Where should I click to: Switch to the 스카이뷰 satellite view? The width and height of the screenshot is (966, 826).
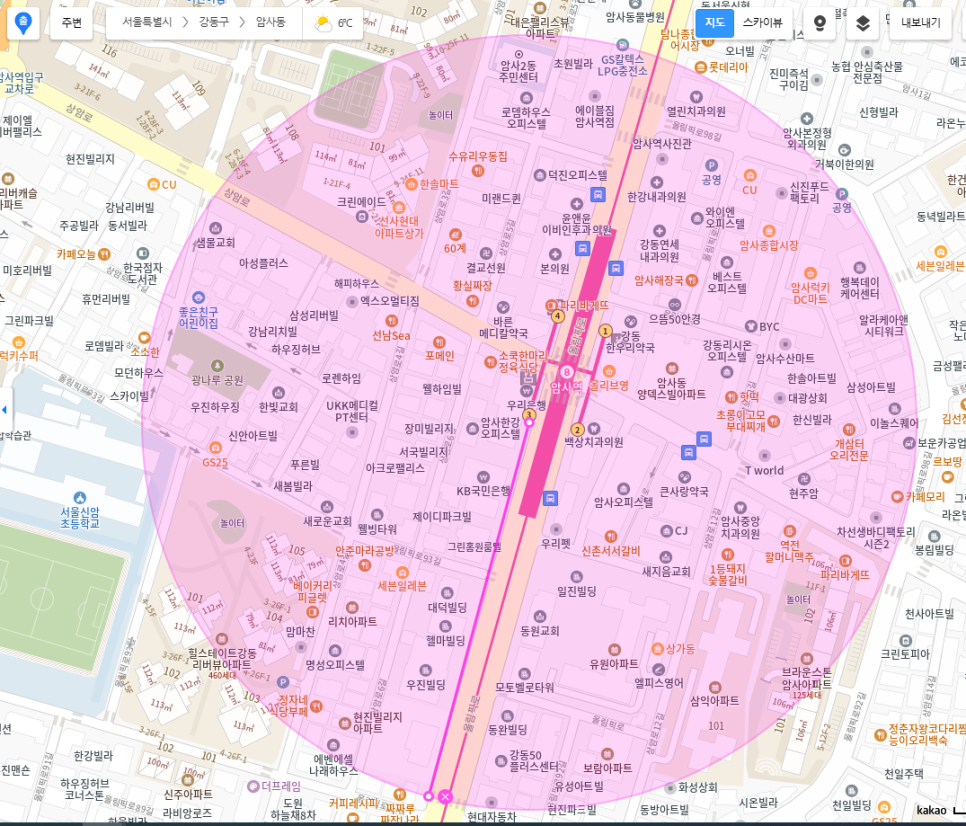(x=762, y=23)
